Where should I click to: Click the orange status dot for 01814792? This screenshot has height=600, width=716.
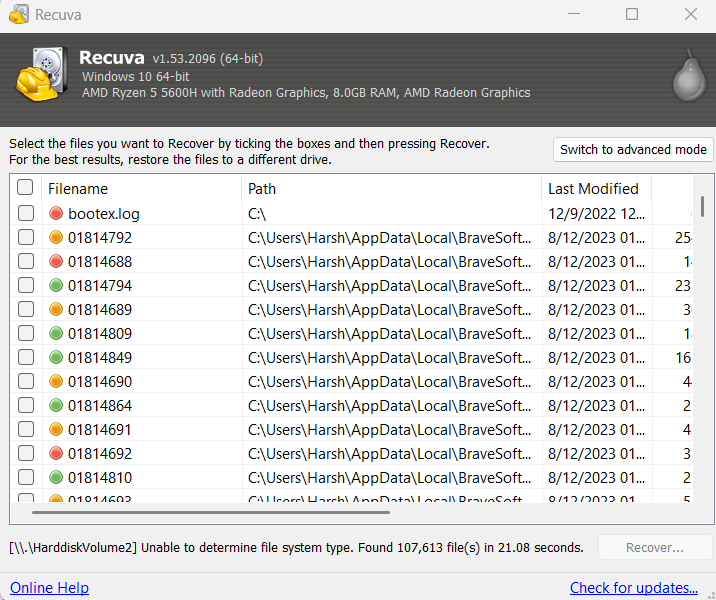(x=56, y=238)
